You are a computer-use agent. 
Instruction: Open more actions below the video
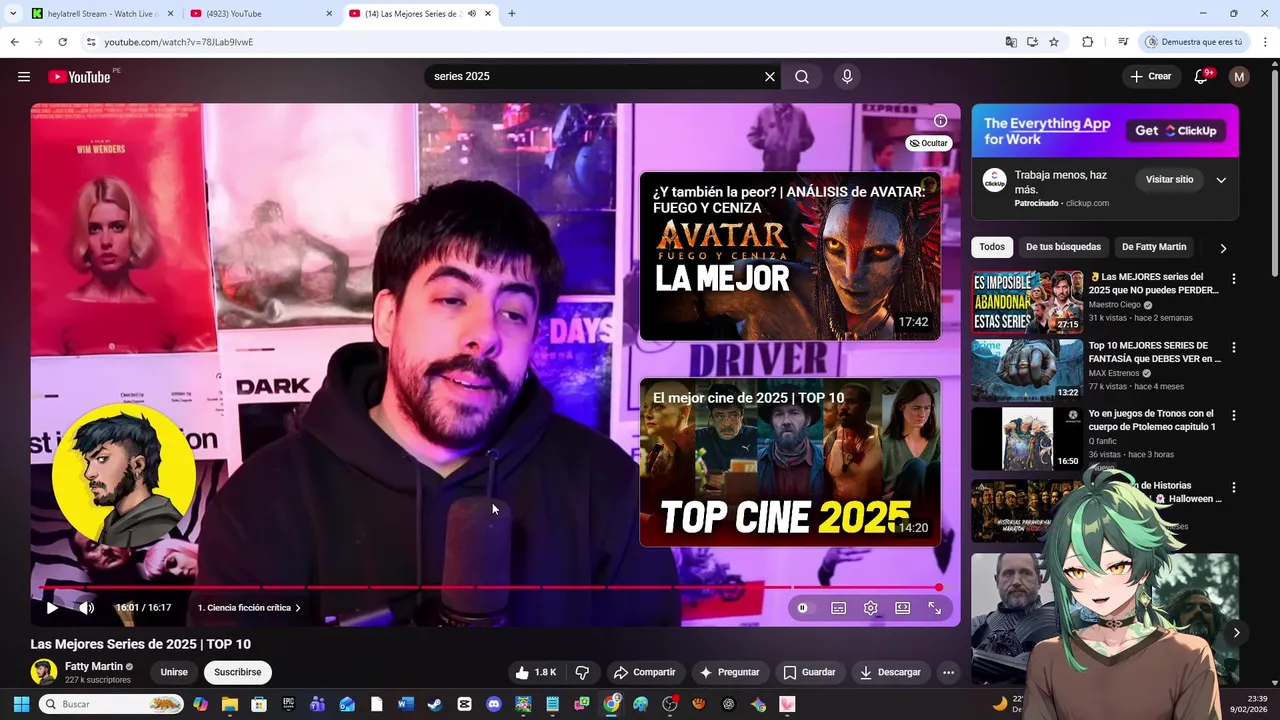coord(948,672)
